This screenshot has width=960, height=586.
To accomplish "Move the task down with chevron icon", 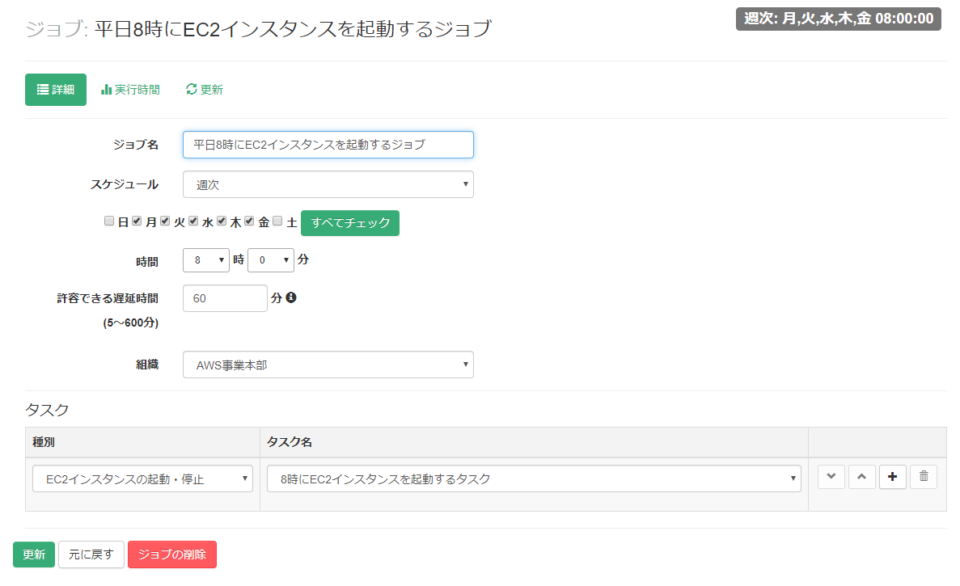I will (831, 477).
